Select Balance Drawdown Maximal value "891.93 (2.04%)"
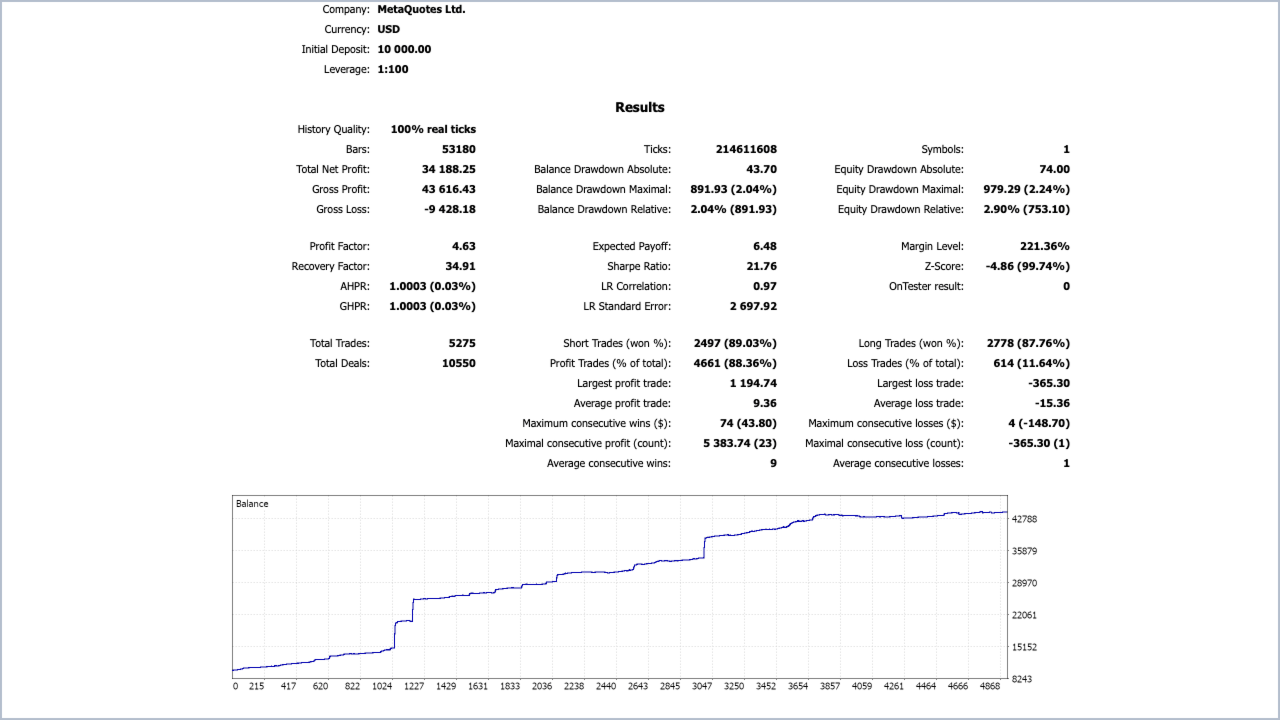Viewport: 1280px width, 720px height. coord(734,189)
